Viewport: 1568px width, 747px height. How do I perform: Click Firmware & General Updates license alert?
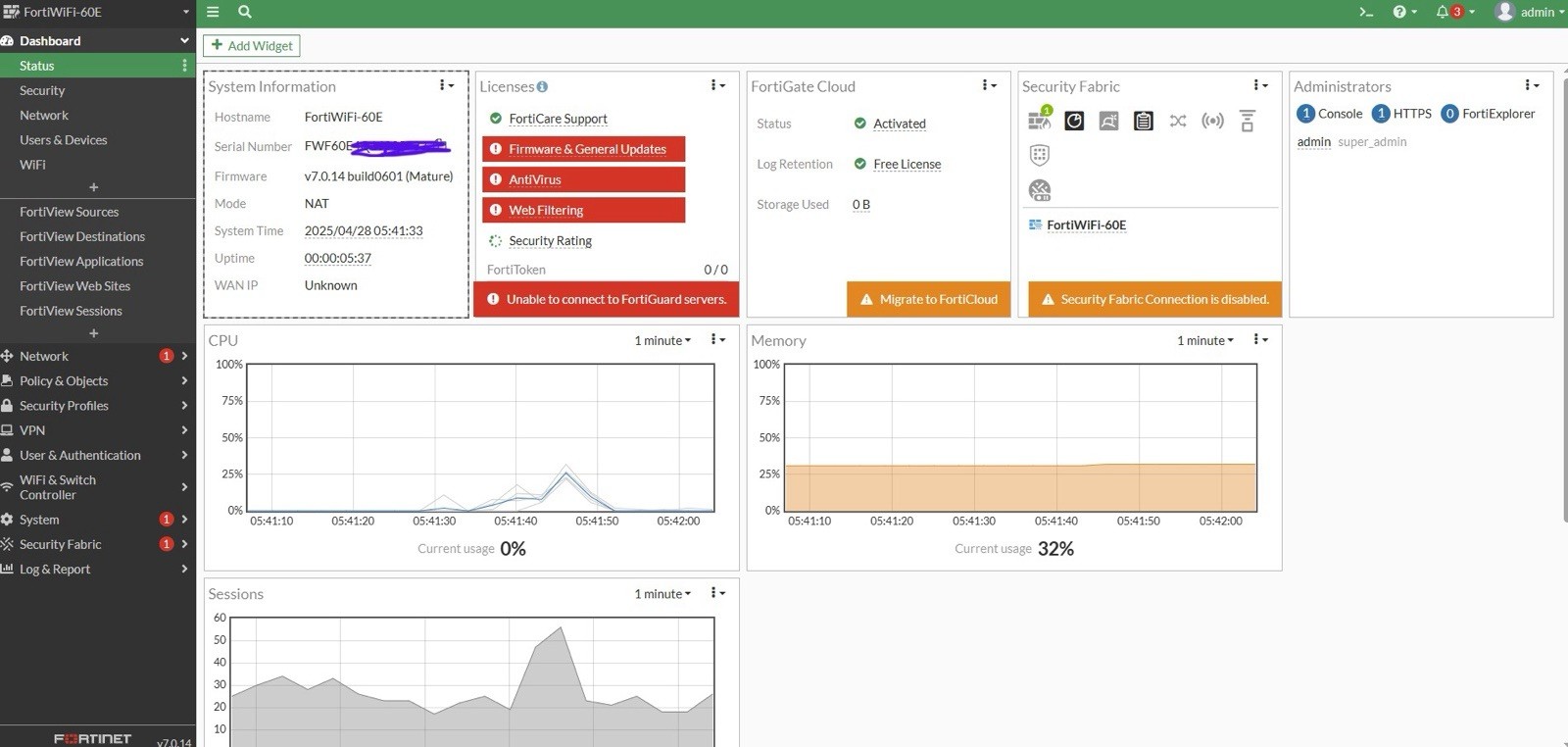coord(583,149)
